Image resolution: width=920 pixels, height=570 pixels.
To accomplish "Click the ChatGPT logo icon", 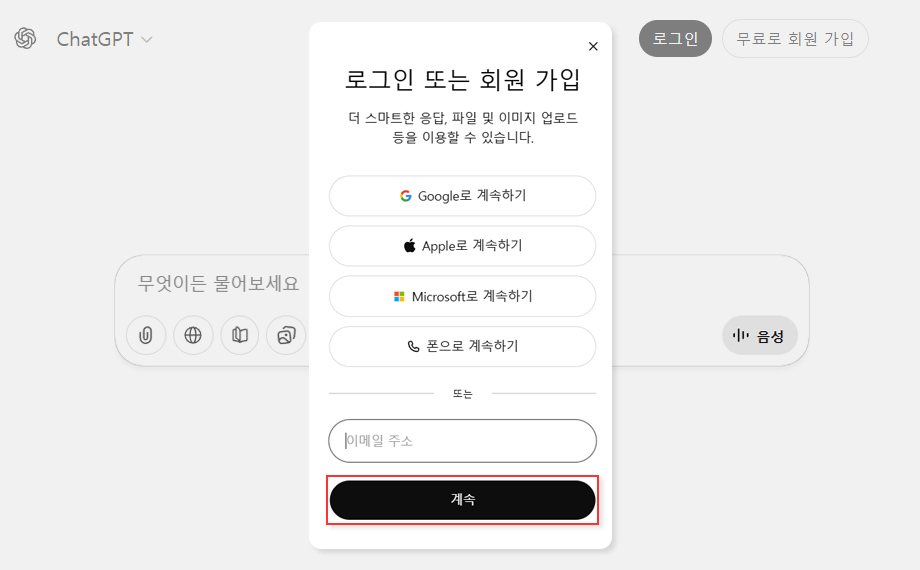I will 25,38.
